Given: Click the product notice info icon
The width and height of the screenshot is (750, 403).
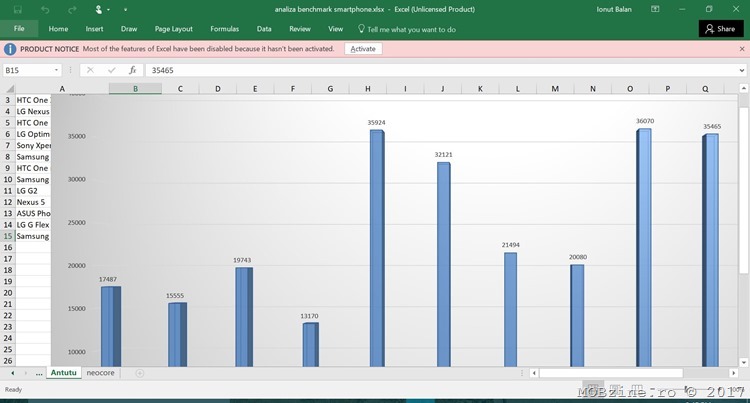Looking at the screenshot, I should pyautogui.click(x=10, y=49).
